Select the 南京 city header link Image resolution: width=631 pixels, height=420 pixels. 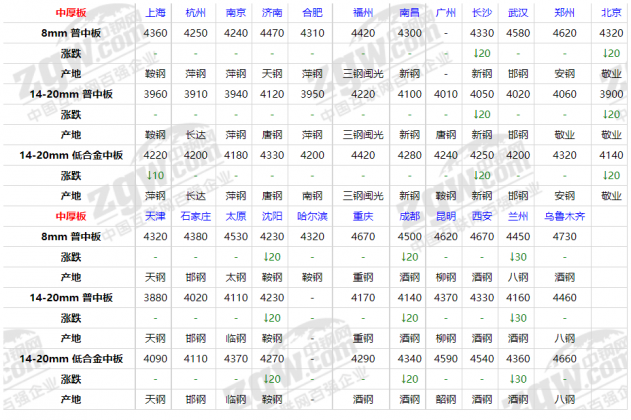tap(236, 15)
